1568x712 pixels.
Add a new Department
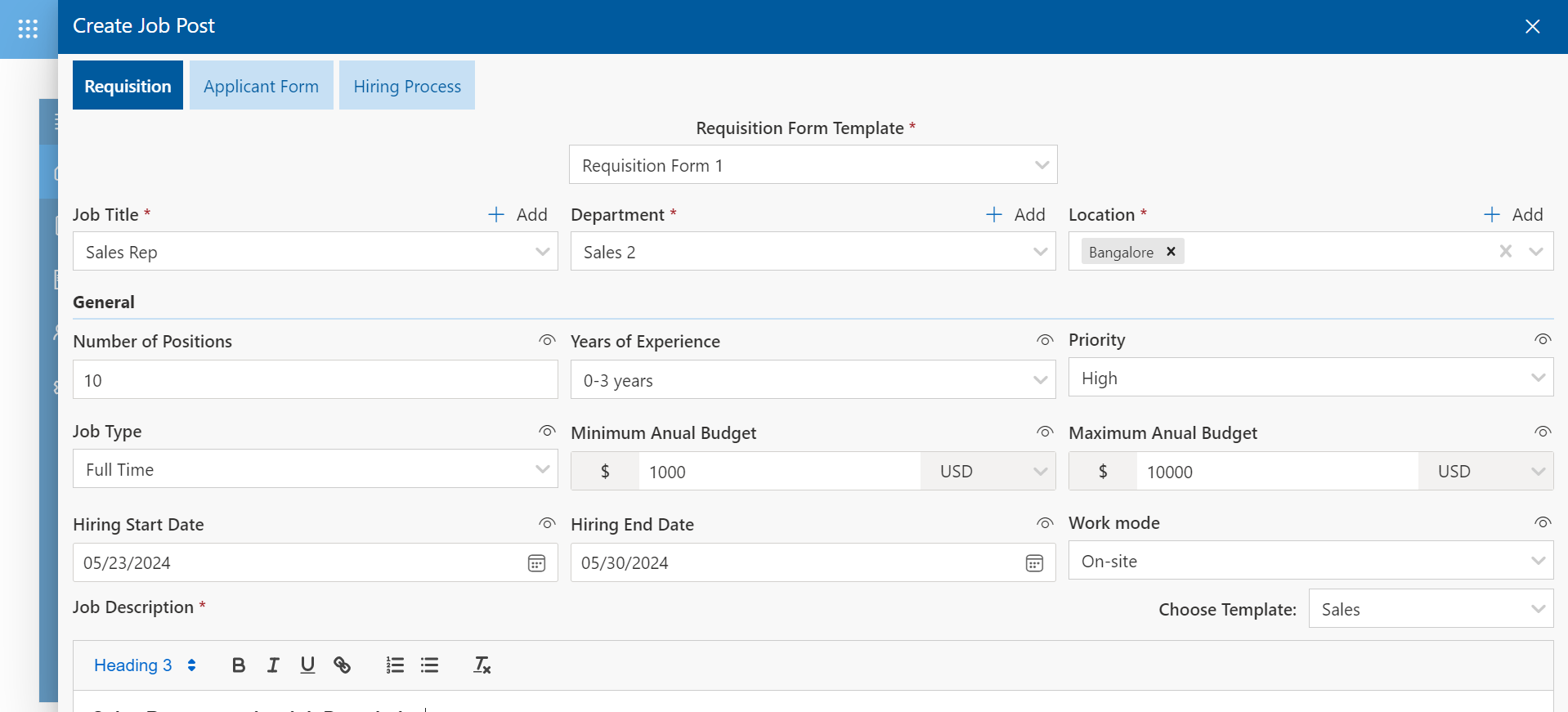(1015, 214)
